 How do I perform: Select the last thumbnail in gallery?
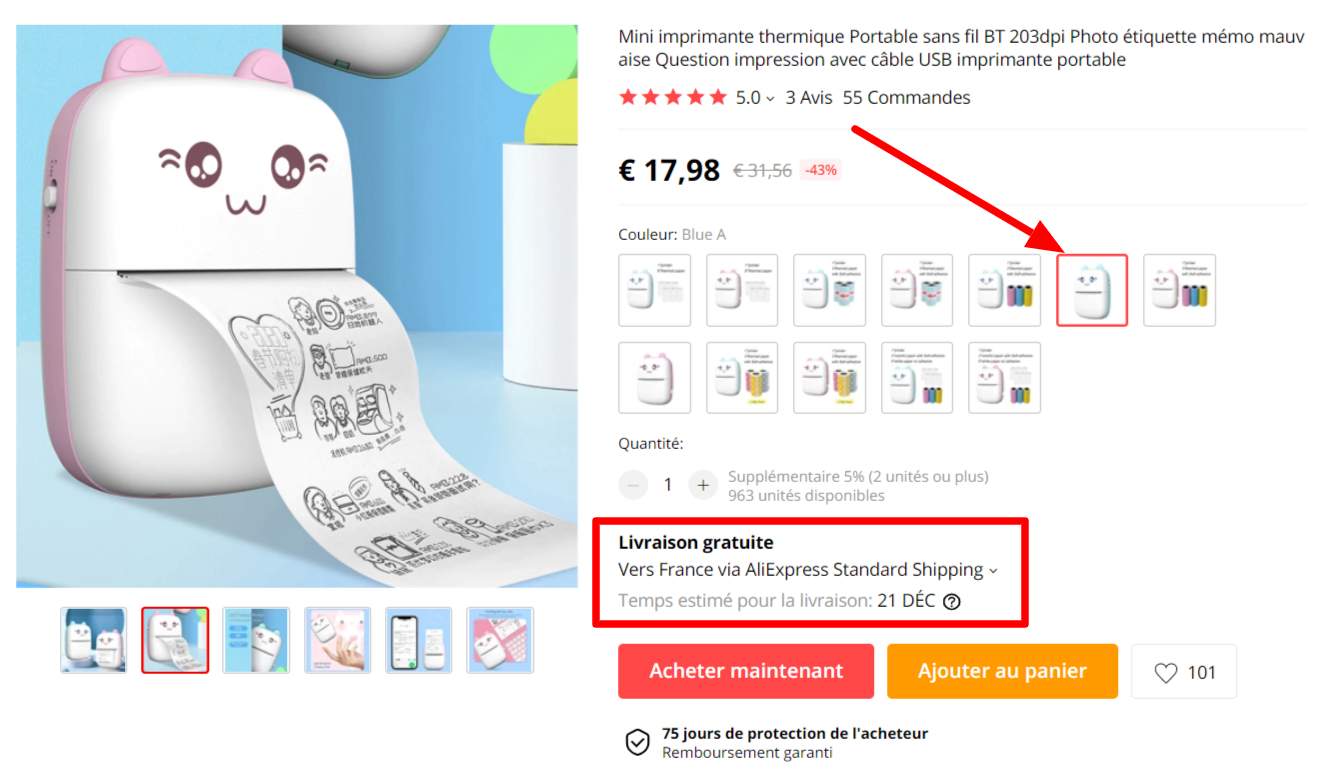click(x=500, y=640)
